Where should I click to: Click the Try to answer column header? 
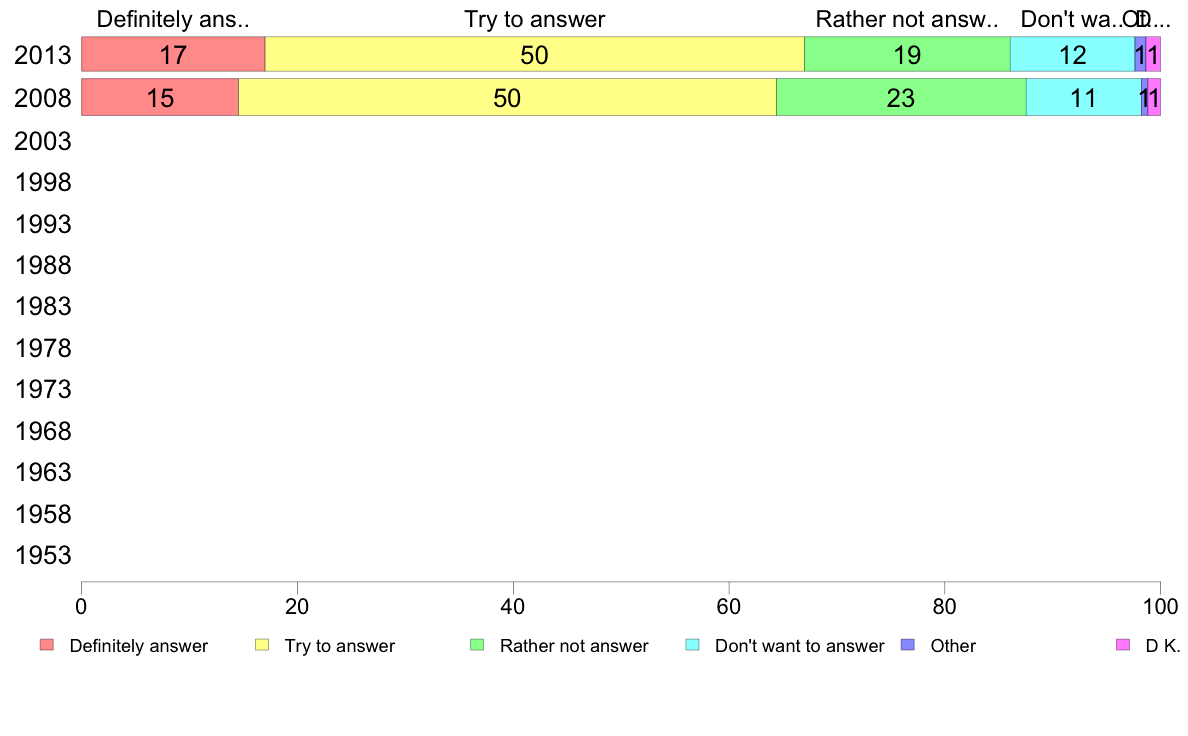pyautogui.click(x=535, y=19)
